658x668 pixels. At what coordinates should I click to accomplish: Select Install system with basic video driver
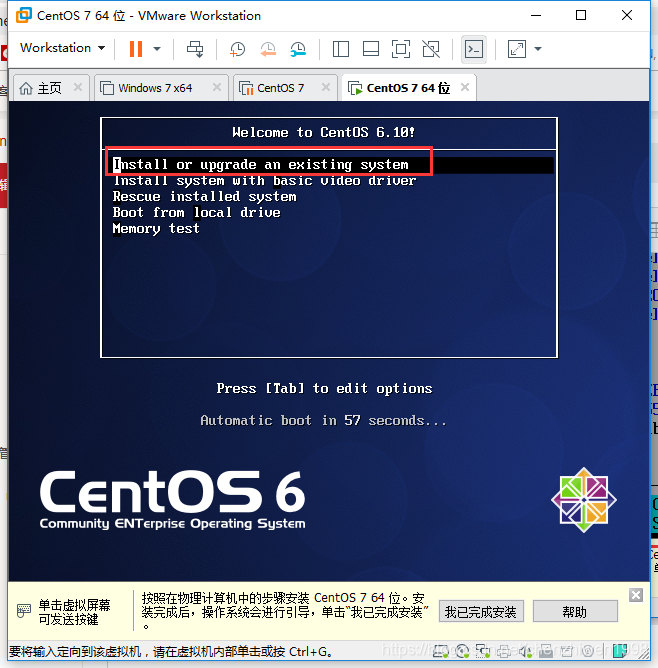264,181
